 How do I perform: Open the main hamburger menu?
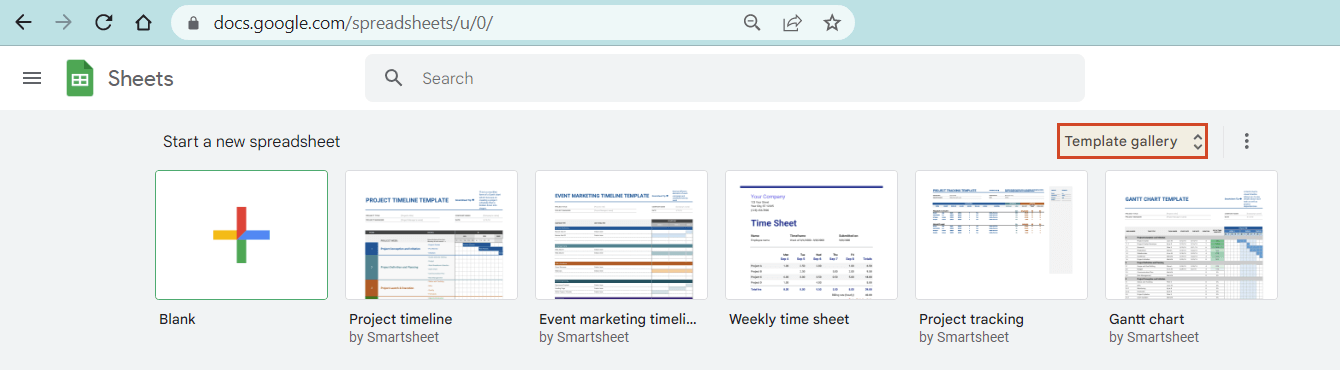point(32,78)
